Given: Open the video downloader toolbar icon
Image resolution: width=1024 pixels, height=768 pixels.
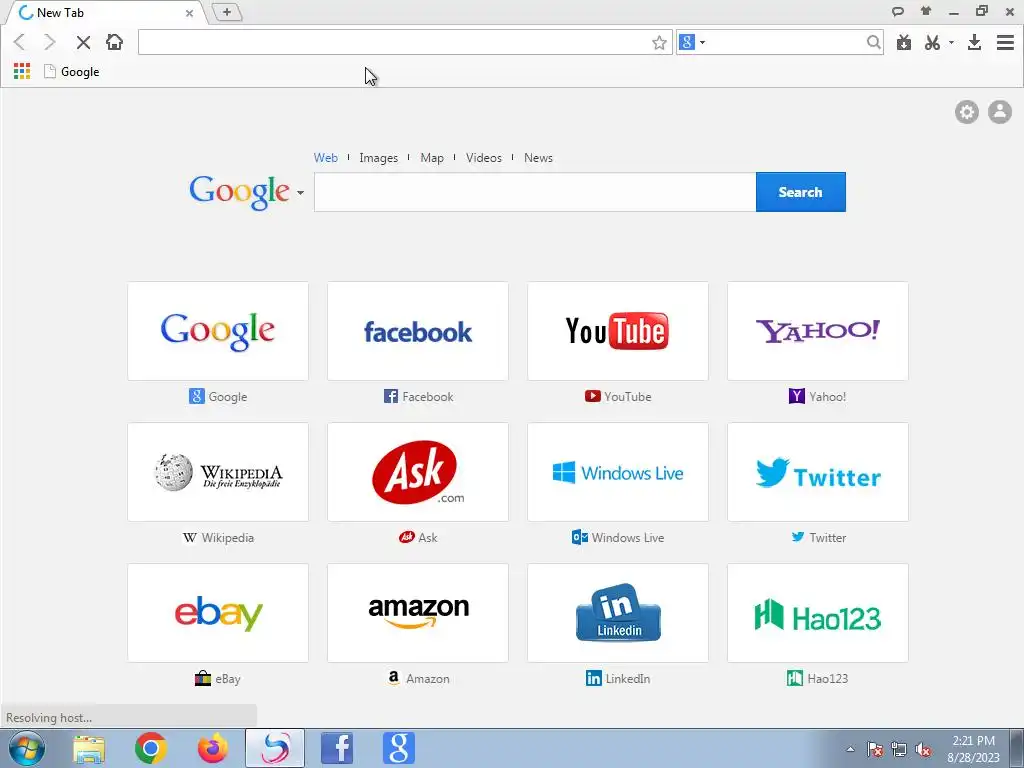Looking at the screenshot, I should pos(904,42).
